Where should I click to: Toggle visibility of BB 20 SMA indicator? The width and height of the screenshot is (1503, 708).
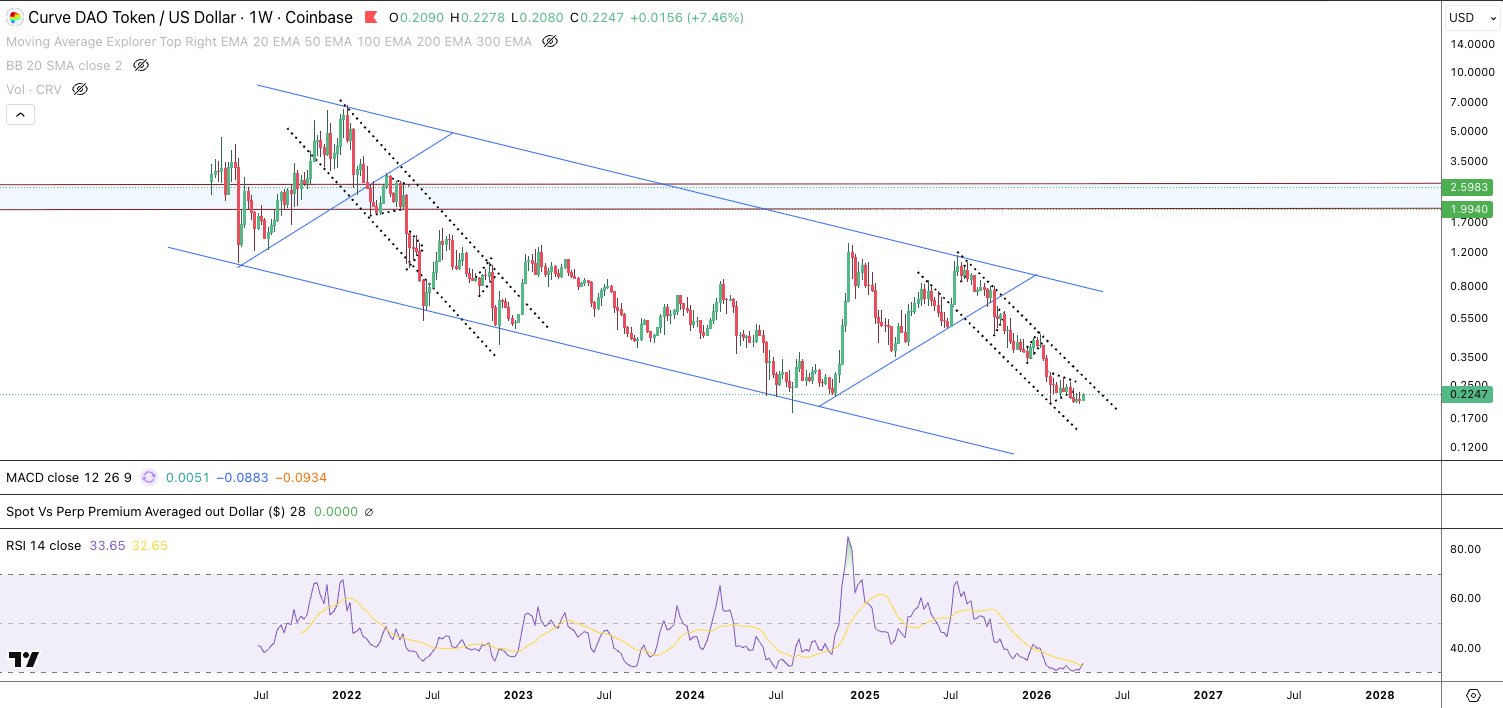pyautogui.click(x=141, y=65)
